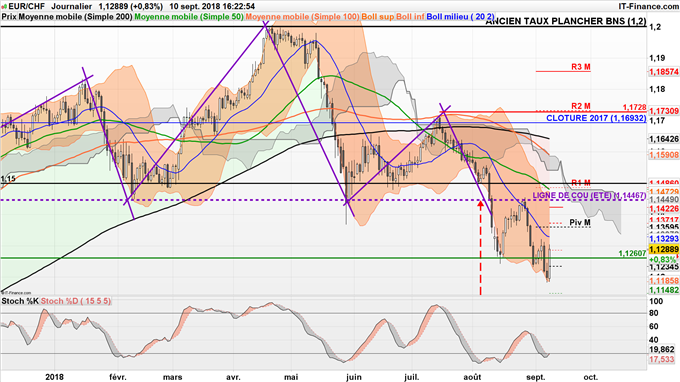The image size is (680, 382).
Task: Click the sept. time axis marker
Action: coord(536,377)
